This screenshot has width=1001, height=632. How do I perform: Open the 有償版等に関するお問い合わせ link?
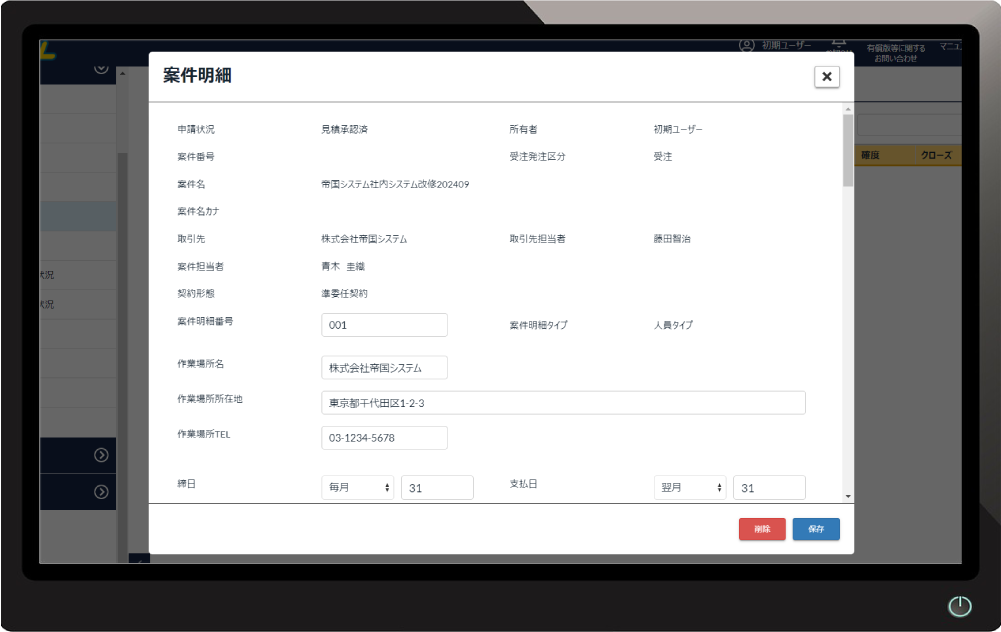tap(896, 47)
